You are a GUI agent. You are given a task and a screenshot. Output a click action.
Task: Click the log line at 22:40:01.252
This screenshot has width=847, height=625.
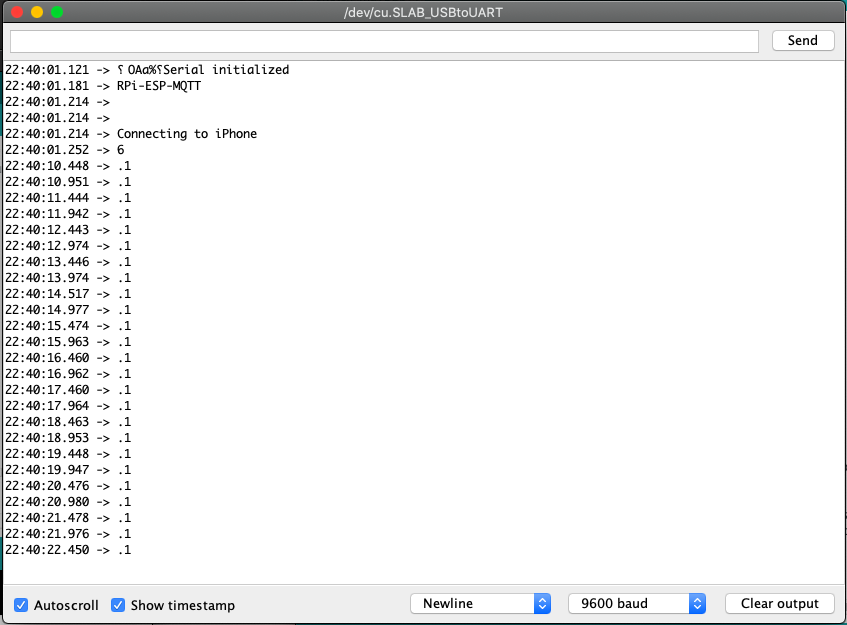[x=64, y=150]
